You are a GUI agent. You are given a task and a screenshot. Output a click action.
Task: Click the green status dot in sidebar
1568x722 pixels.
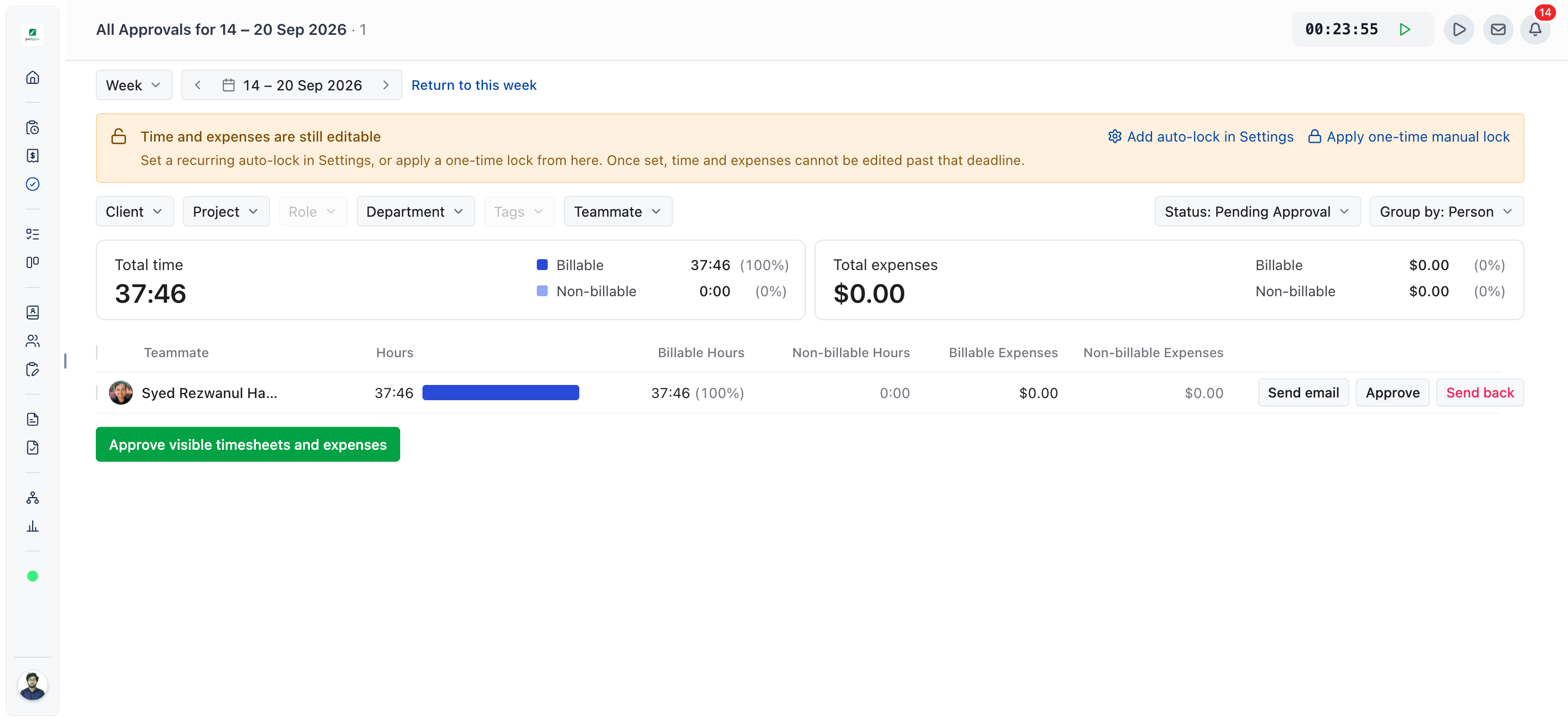click(32, 576)
